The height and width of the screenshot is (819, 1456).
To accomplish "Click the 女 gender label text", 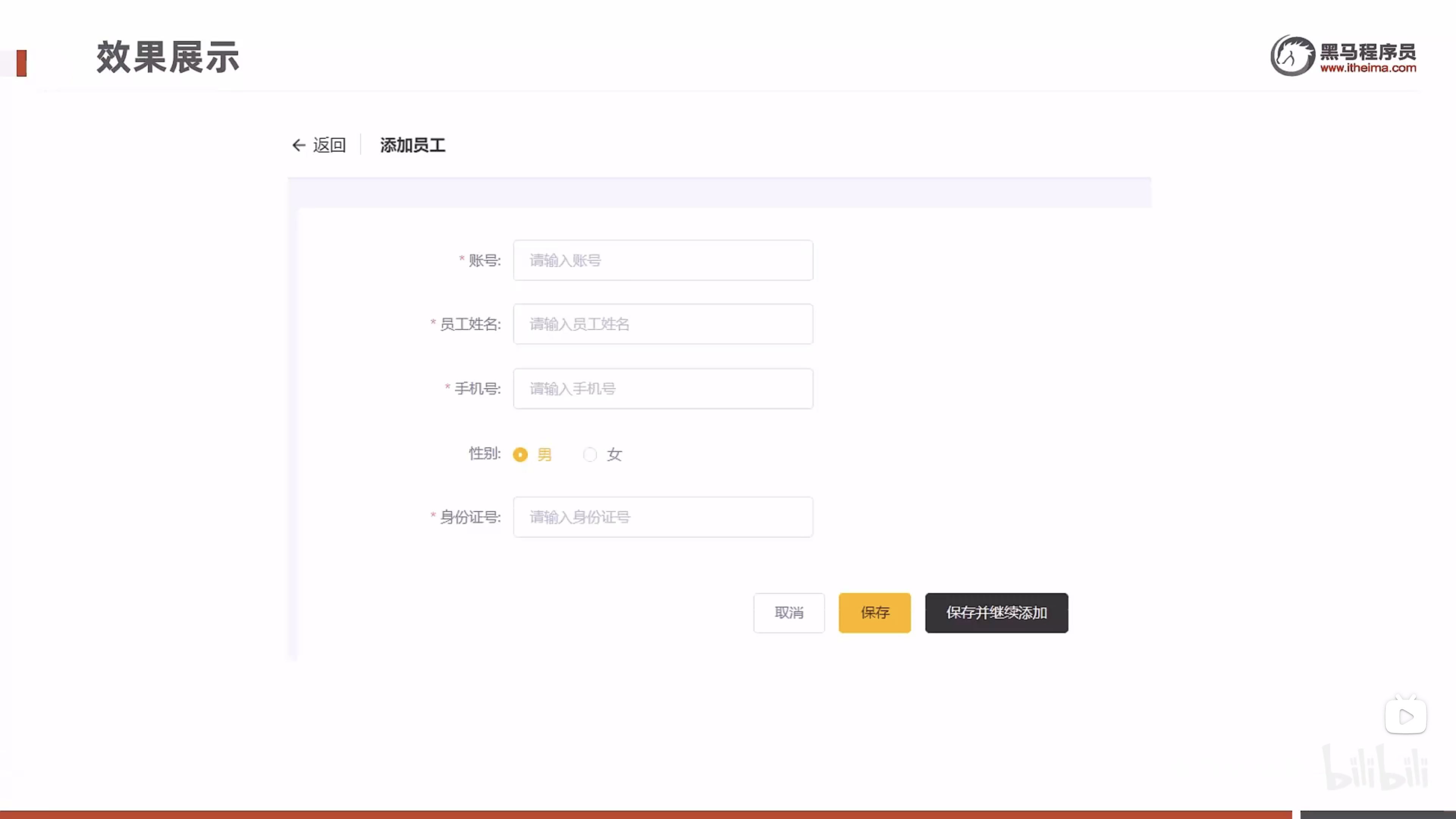I will [614, 455].
